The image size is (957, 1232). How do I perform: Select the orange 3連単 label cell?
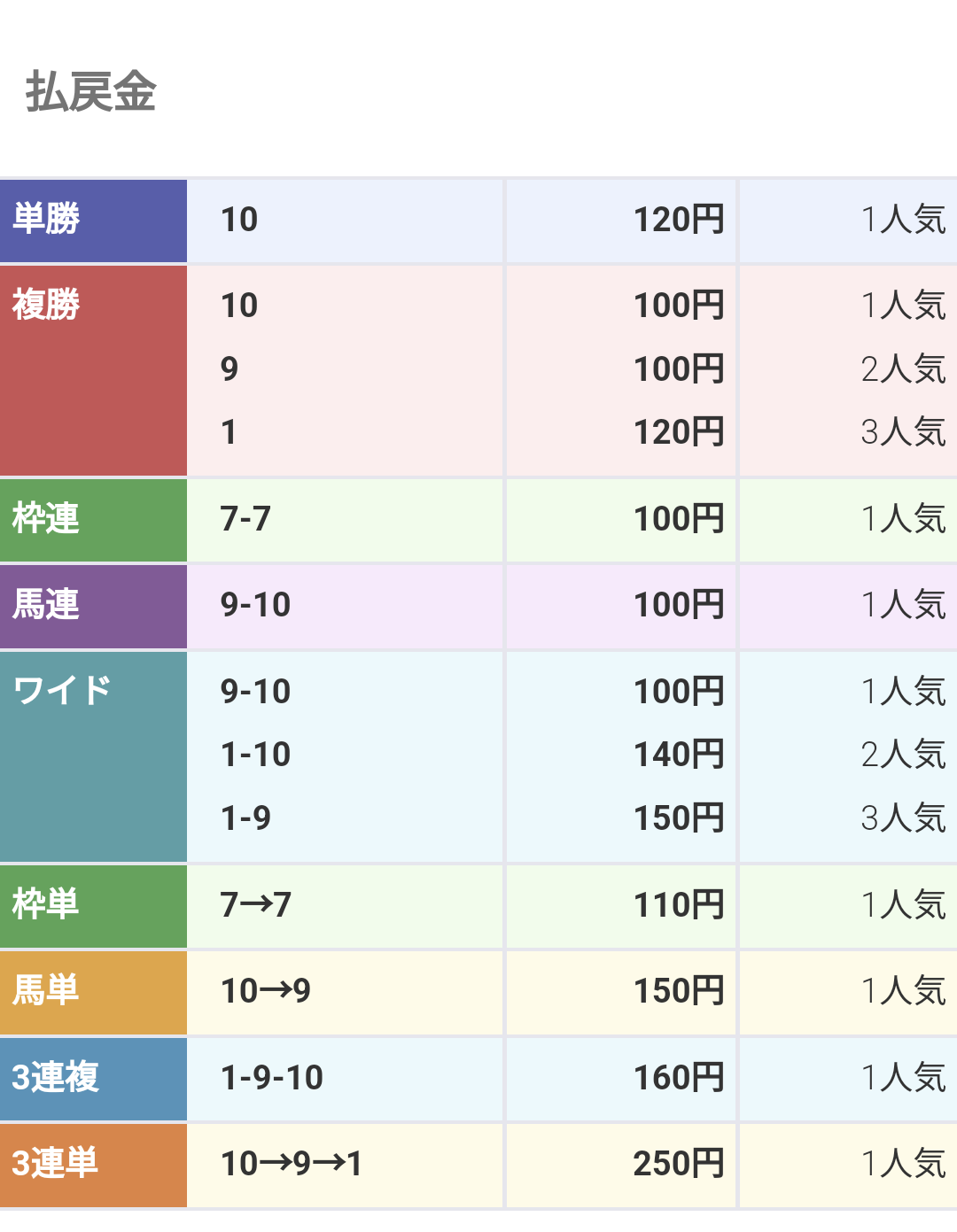[x=93, y=1165]
